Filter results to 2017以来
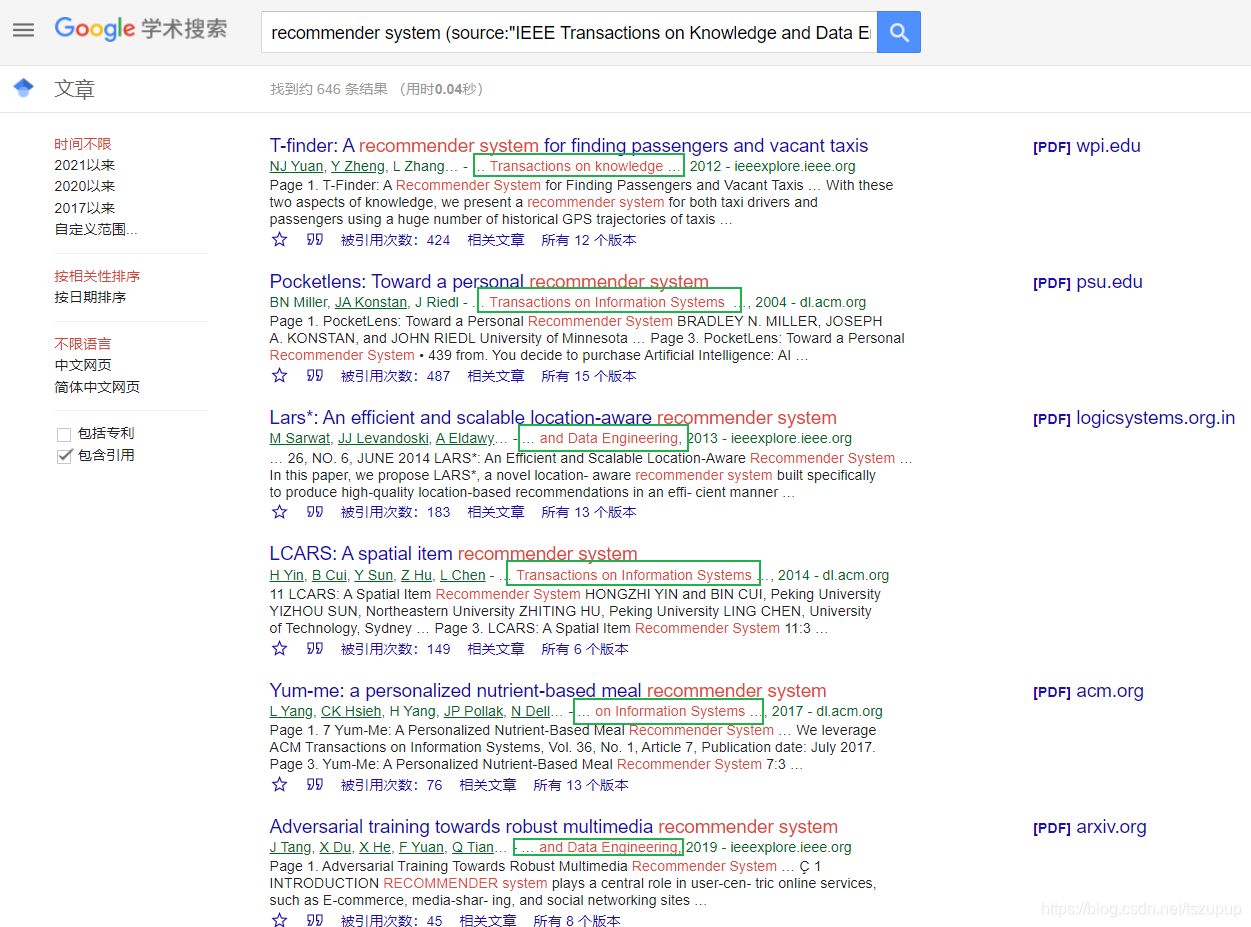This screenshot has height=927, width=1251. pos(85,208)
